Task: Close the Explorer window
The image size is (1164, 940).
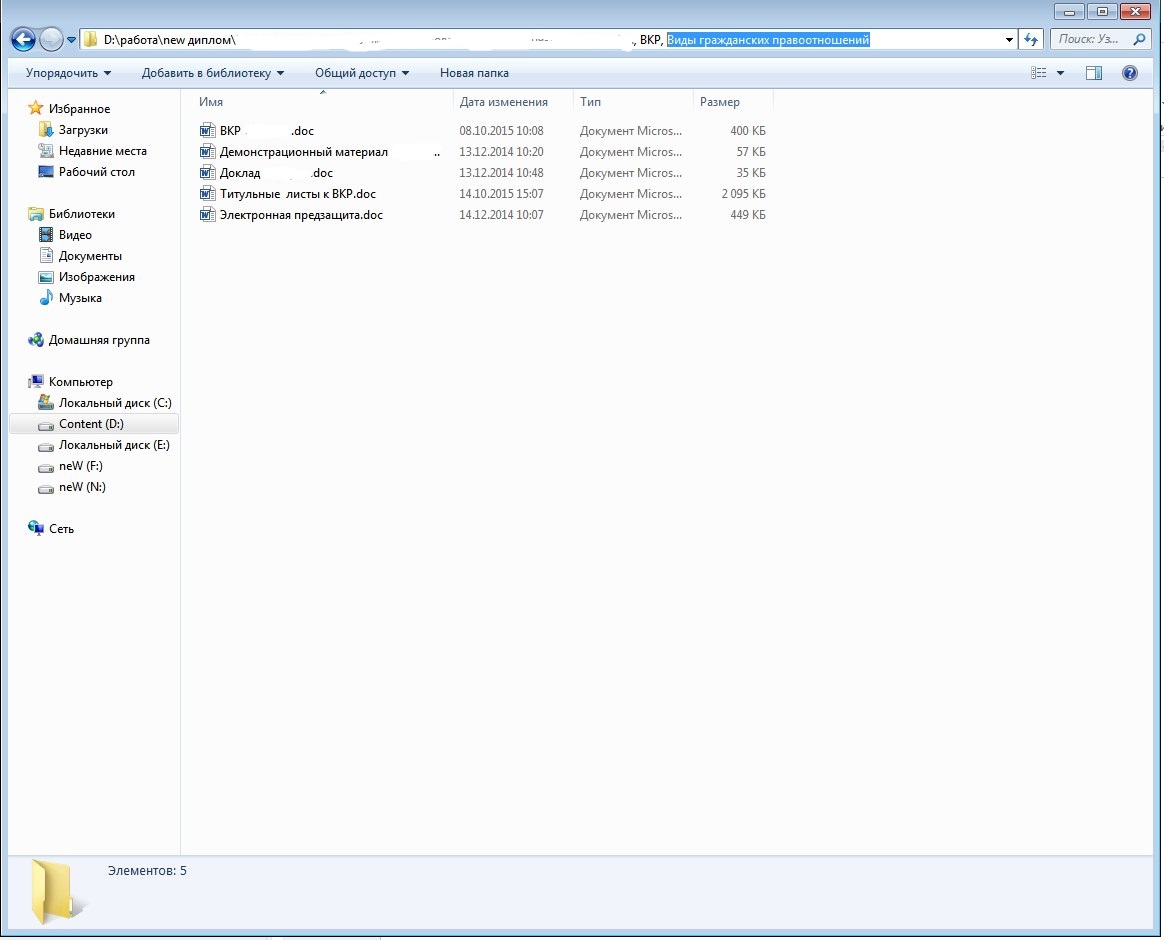Action: 1136,11
